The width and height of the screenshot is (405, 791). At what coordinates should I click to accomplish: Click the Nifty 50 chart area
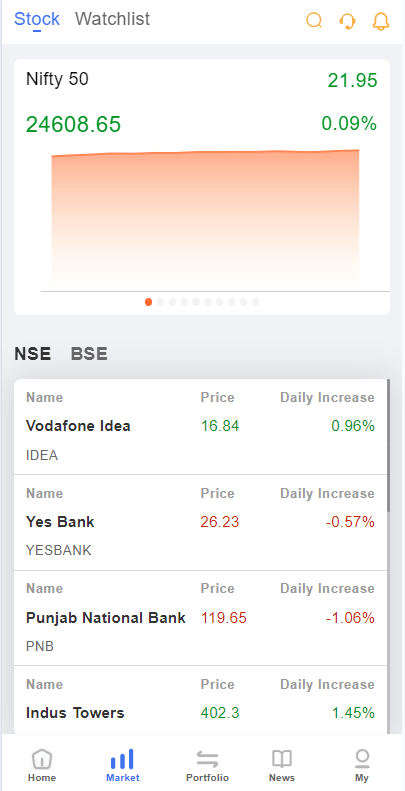tap(205, 217)
